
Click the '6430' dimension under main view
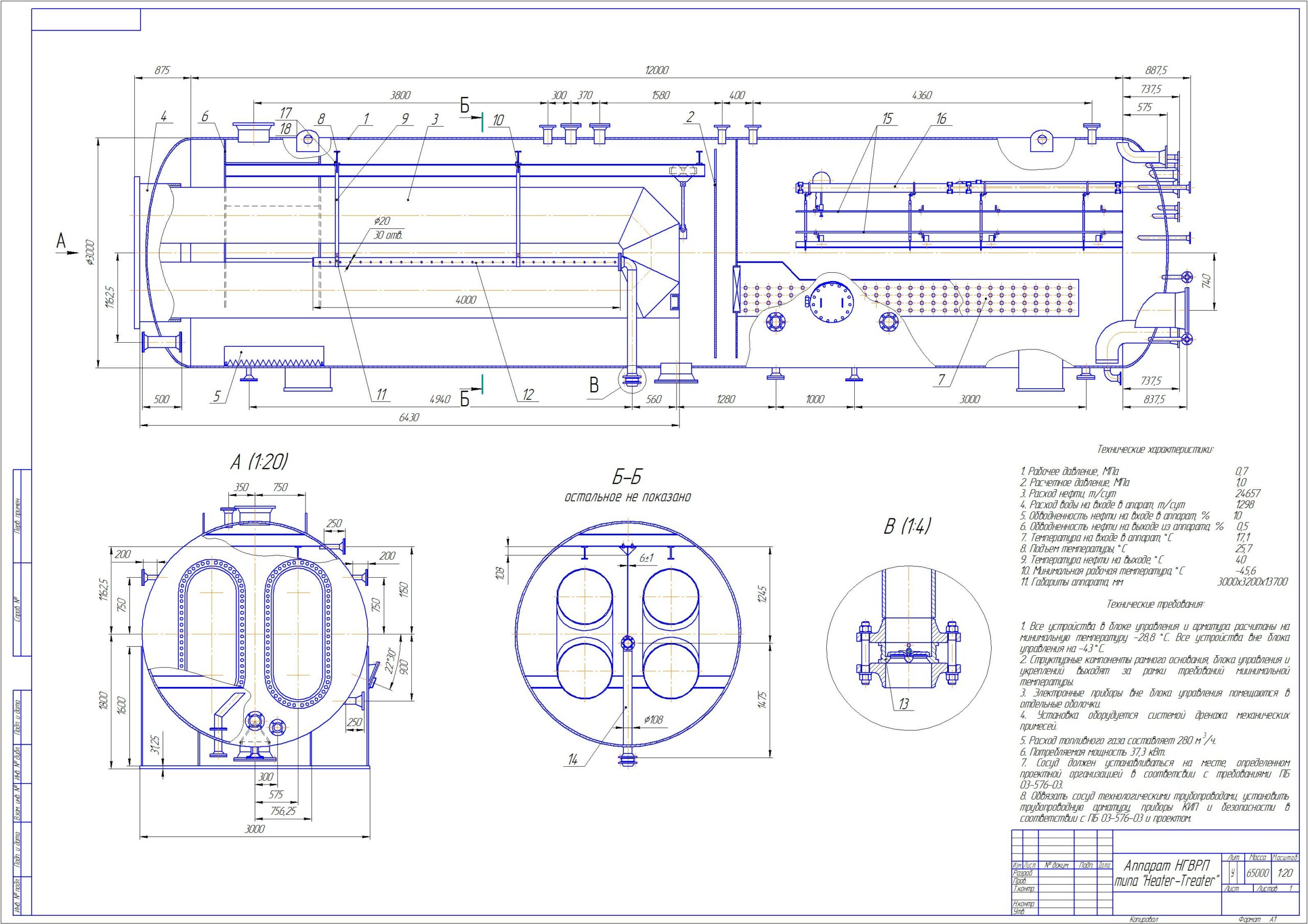[409, 418]
